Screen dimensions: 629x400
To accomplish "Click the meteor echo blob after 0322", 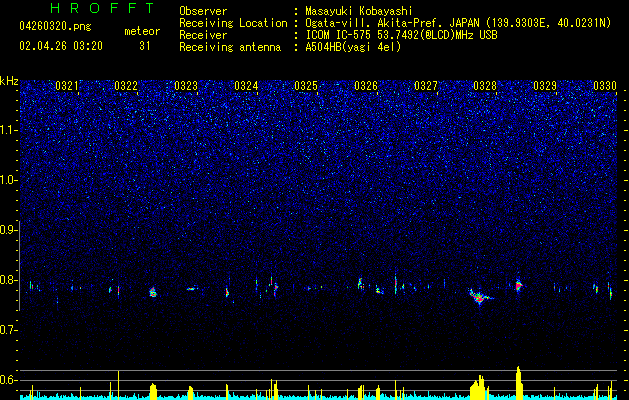I will click(x=153, y=292).
